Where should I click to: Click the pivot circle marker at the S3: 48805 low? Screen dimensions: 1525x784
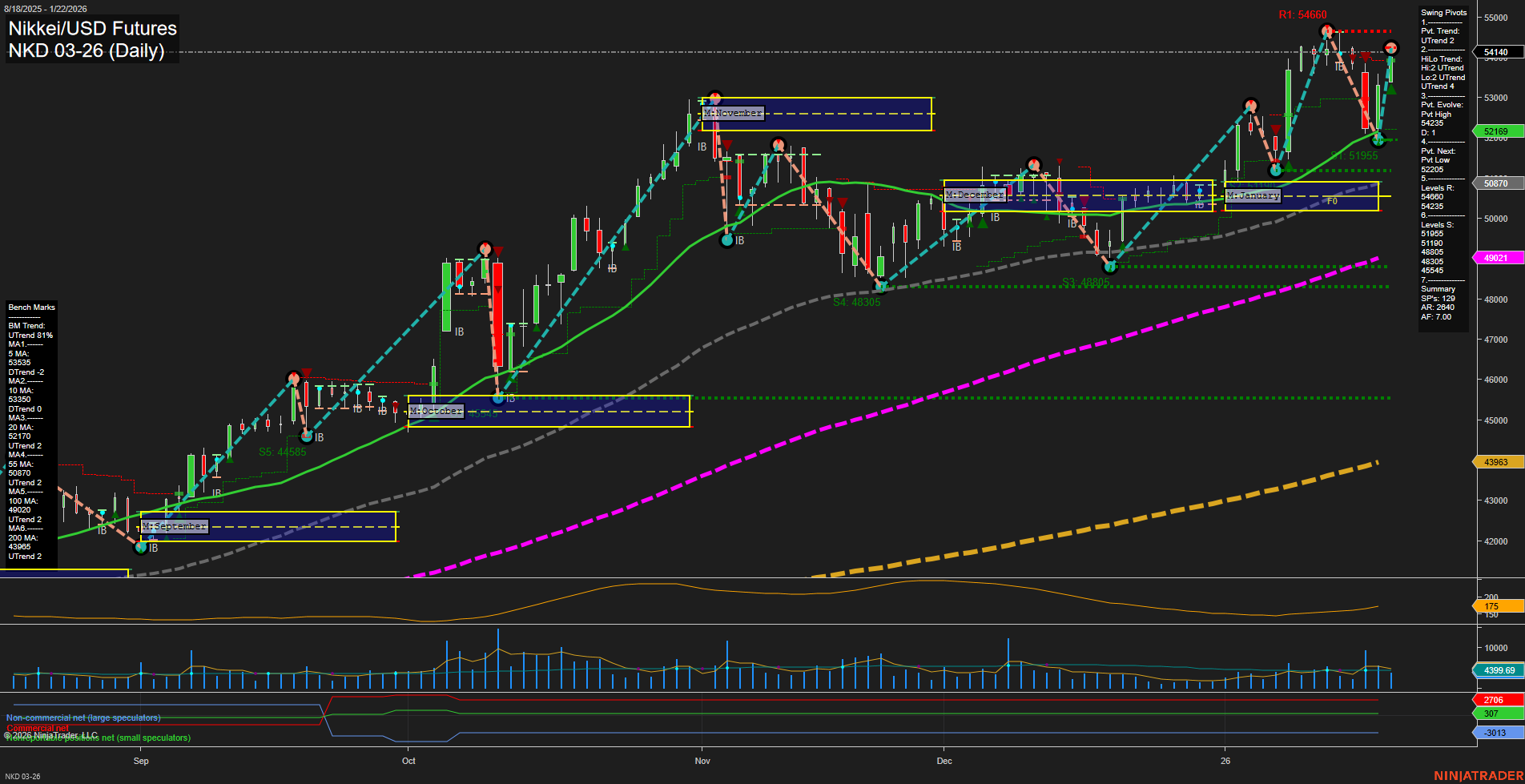(x=1111, y=267)
